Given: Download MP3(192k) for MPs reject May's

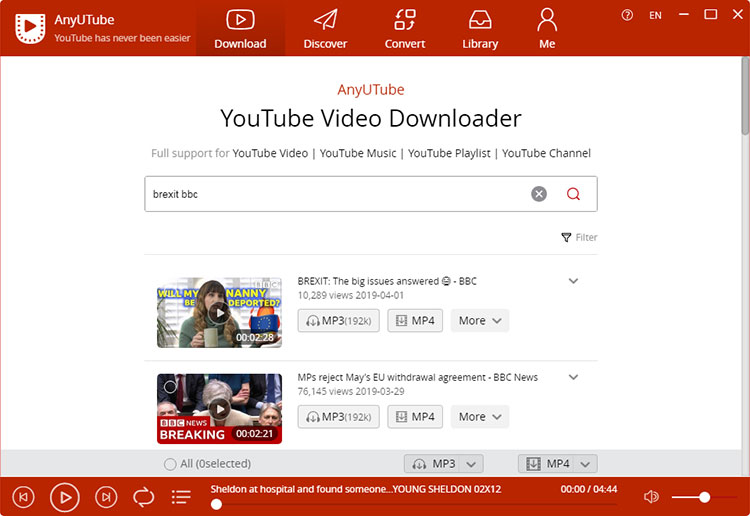Looking at the screenshot, I should [x=339, y=417].
